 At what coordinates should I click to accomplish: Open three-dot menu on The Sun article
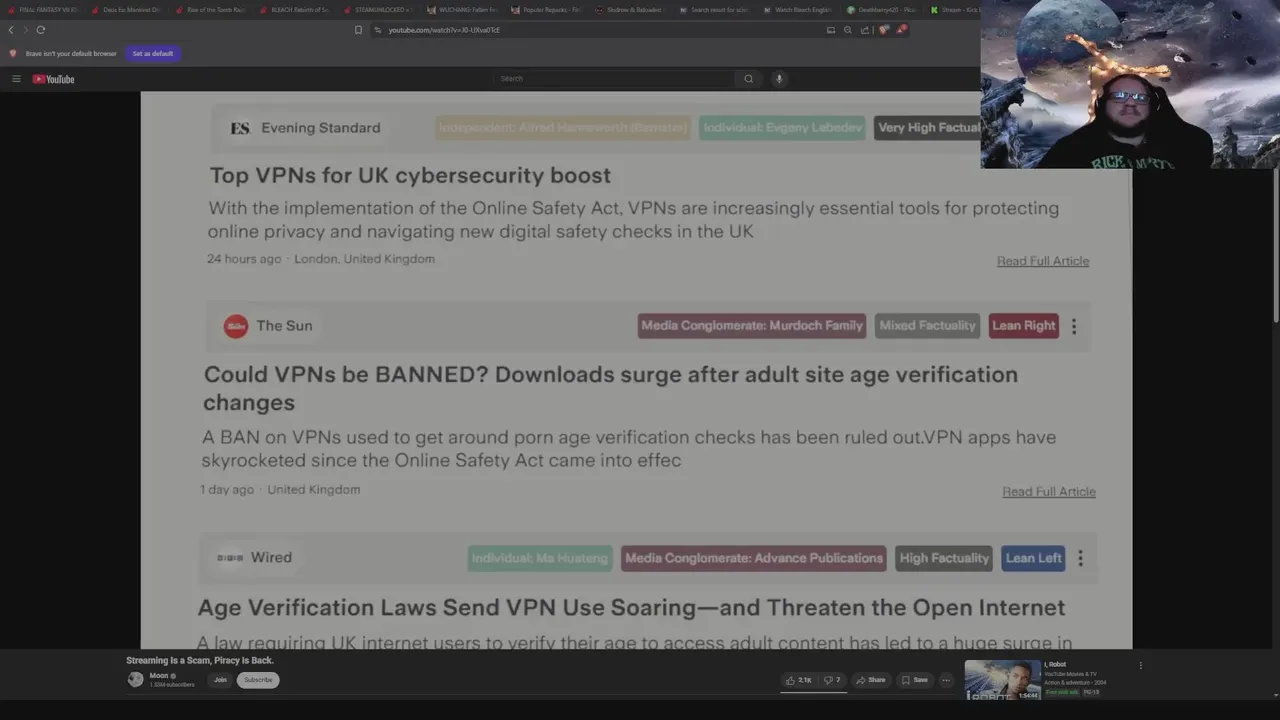click(1074, 326)
